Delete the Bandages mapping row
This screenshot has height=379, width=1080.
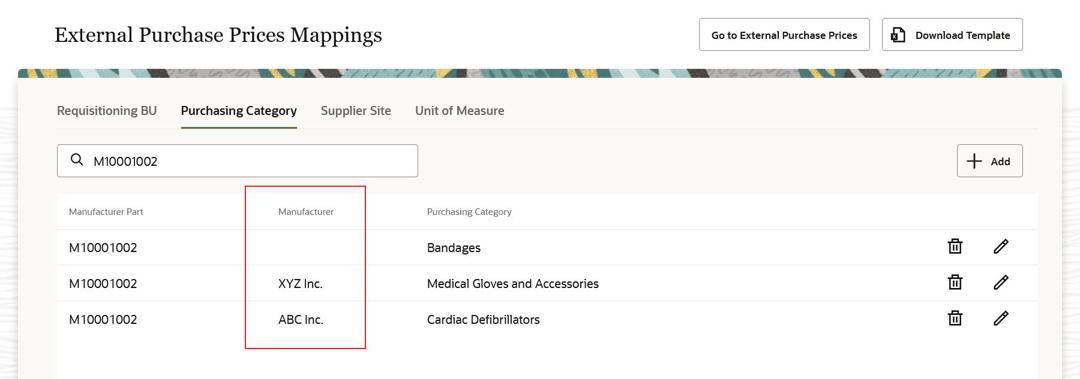click(955, 247)
